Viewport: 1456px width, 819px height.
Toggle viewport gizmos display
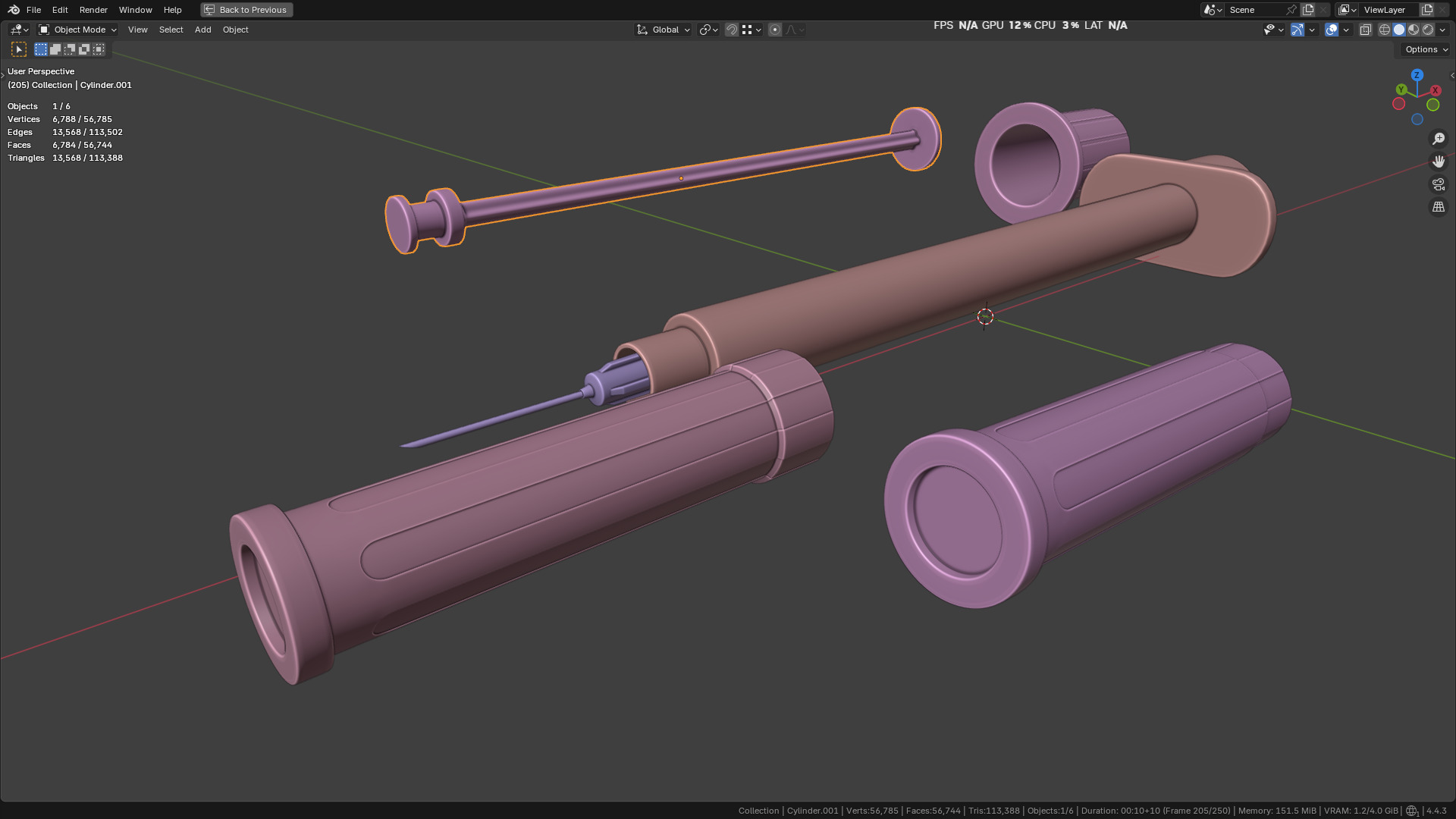click(x=1298, y=30)
